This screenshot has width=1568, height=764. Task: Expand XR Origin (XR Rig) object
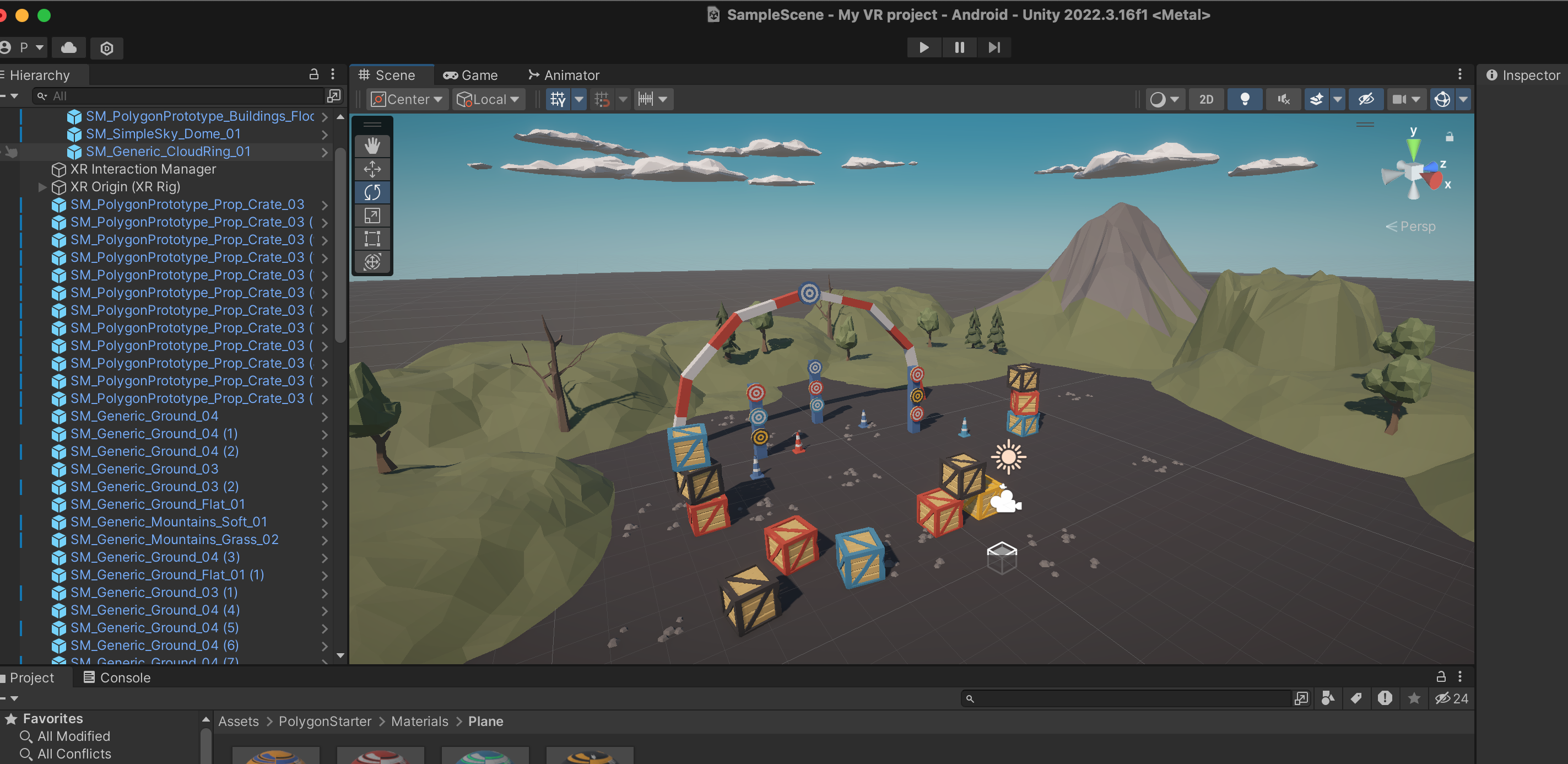[x=42, y=187]
